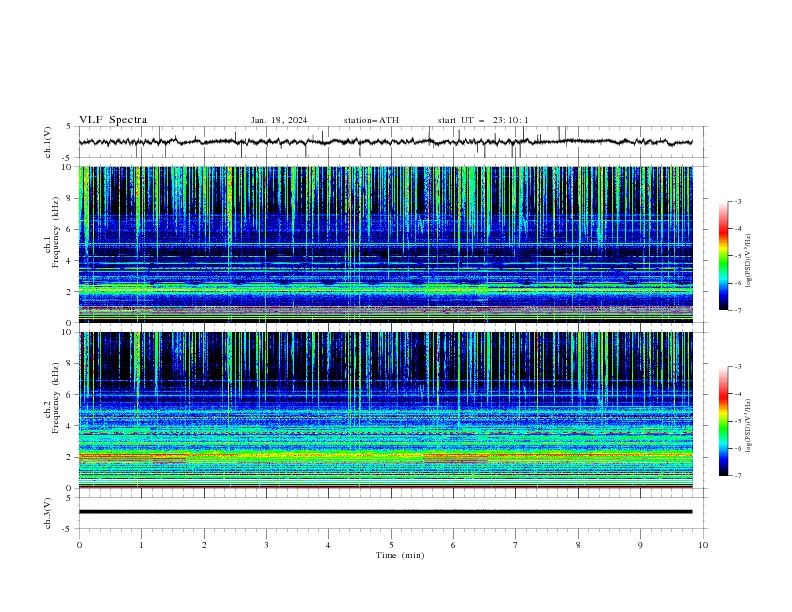The image size is (792, 612).
Task: Select the "ch.1(V)" waveform axis label
Action: tap(48, 142)
